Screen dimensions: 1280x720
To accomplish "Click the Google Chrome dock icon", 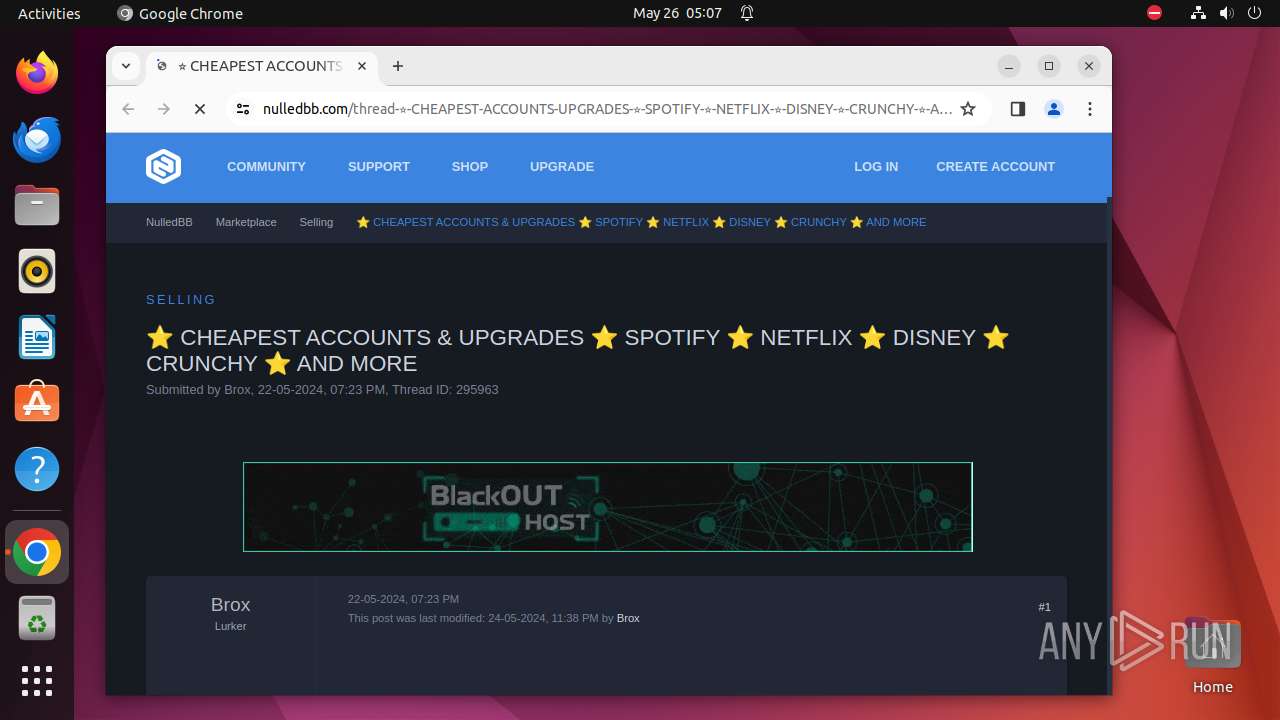I will pyautogui.click(x=37, y=552).
